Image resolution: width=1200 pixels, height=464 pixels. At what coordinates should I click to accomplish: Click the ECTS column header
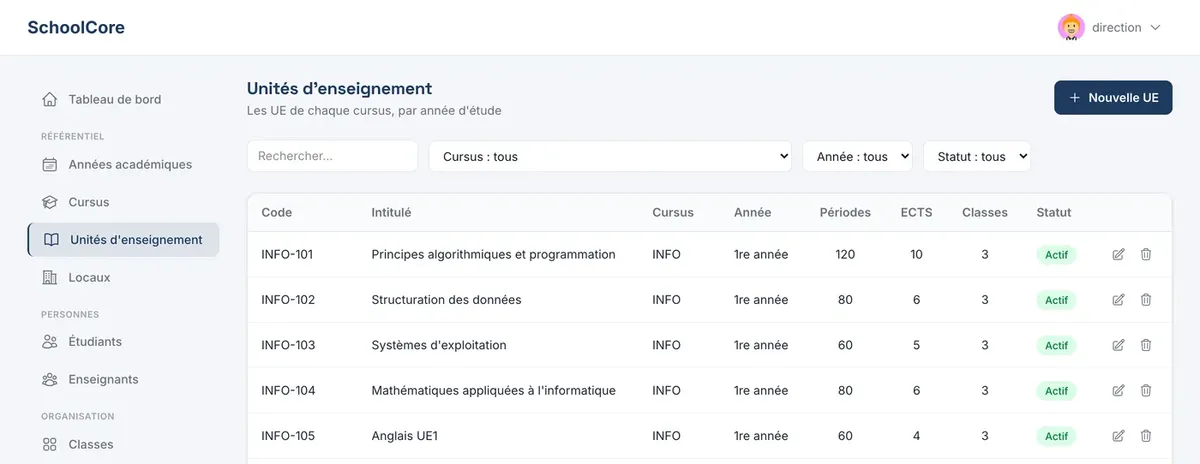click(917, 212)
